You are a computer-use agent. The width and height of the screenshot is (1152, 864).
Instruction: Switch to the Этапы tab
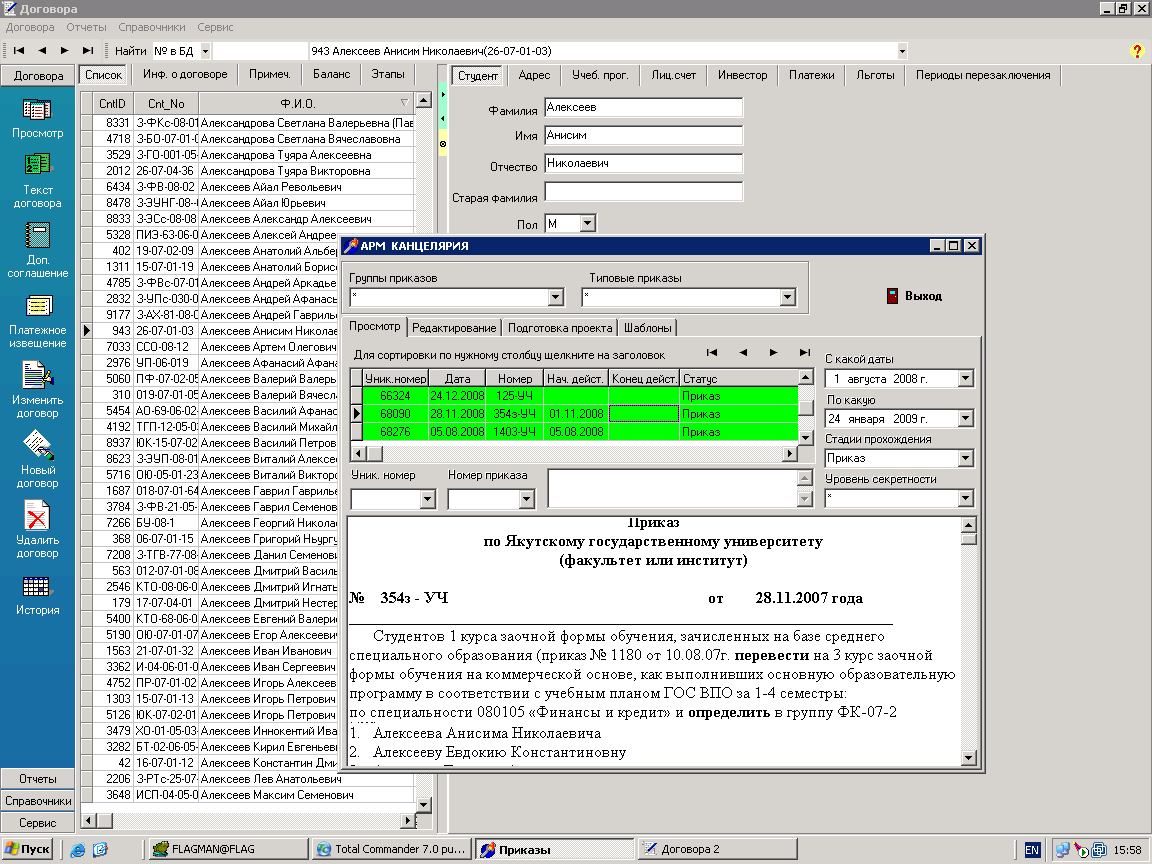(388, 74)
